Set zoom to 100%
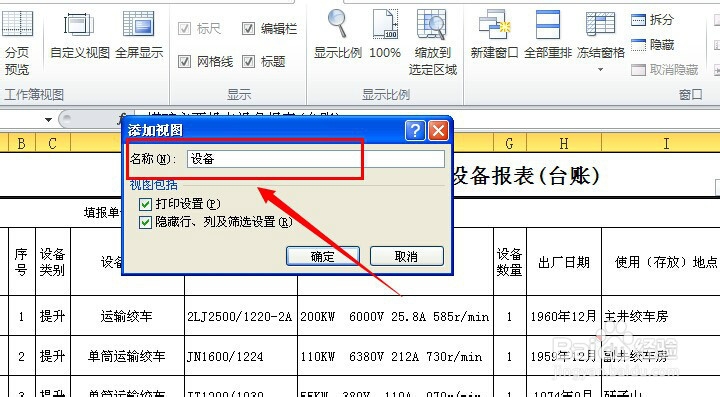Image resolution: width=720 pixels, height=397 pixels. pyautogui.click(x=385, y=35)
